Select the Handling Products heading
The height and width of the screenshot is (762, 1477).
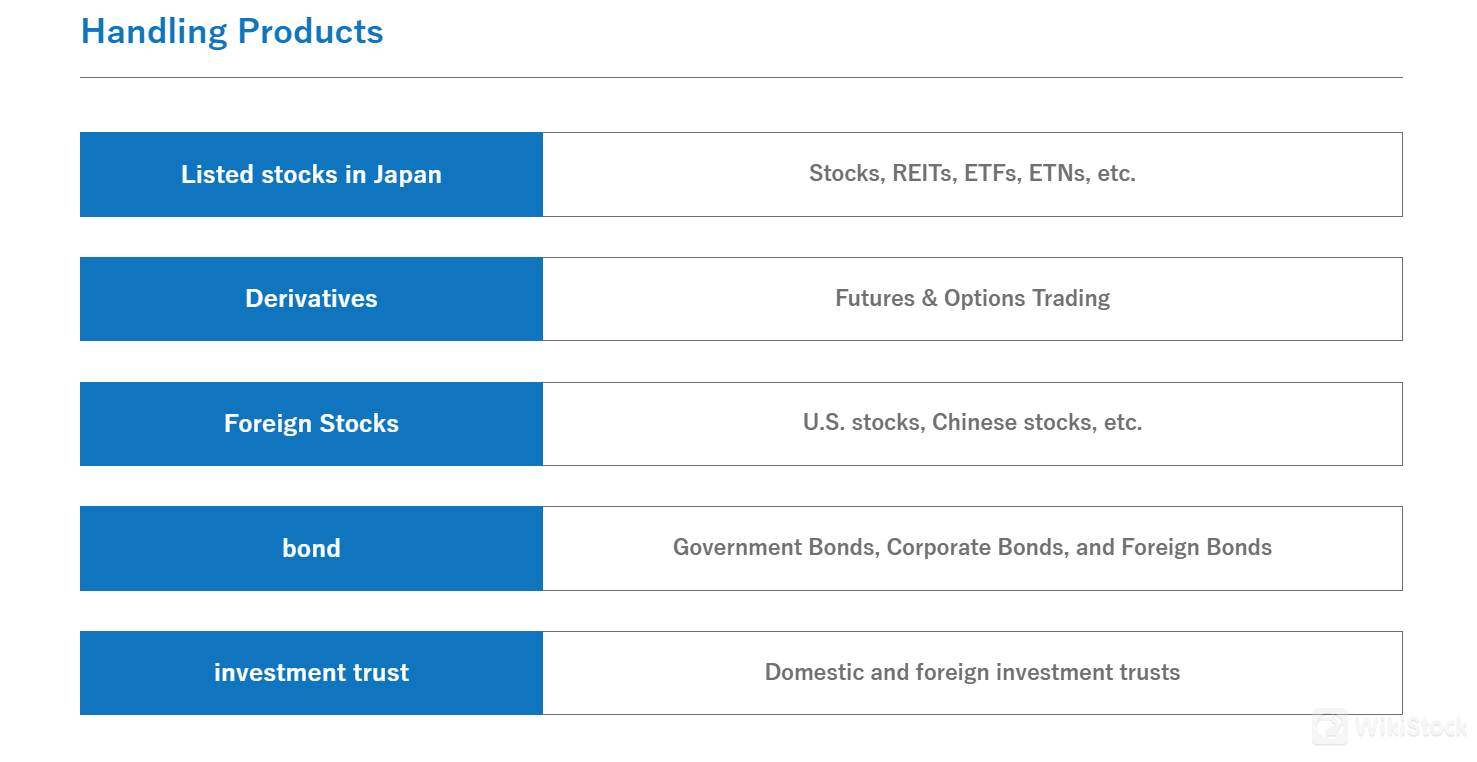click(x=232, y=31)
